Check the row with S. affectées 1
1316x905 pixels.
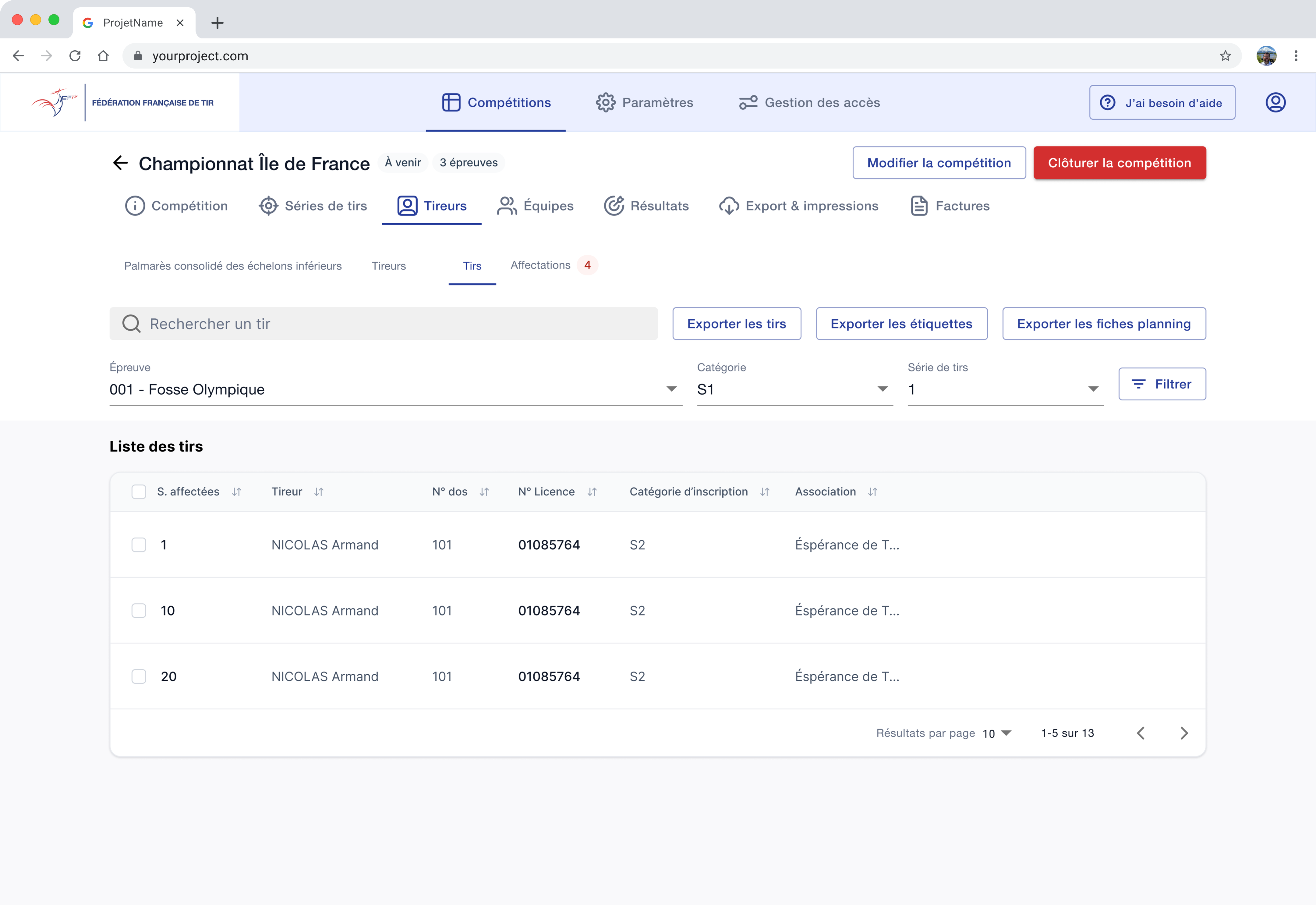(139, 545)
